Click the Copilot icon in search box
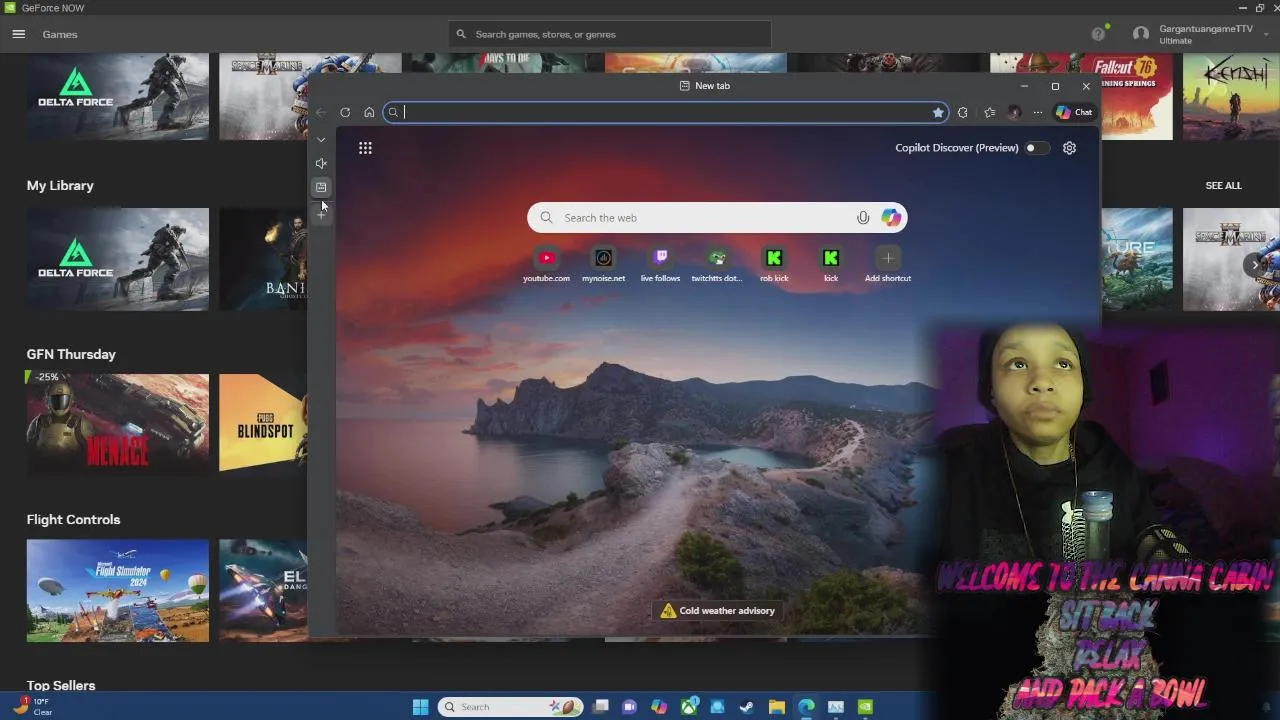1280x720 pixels. pos(891,218)
